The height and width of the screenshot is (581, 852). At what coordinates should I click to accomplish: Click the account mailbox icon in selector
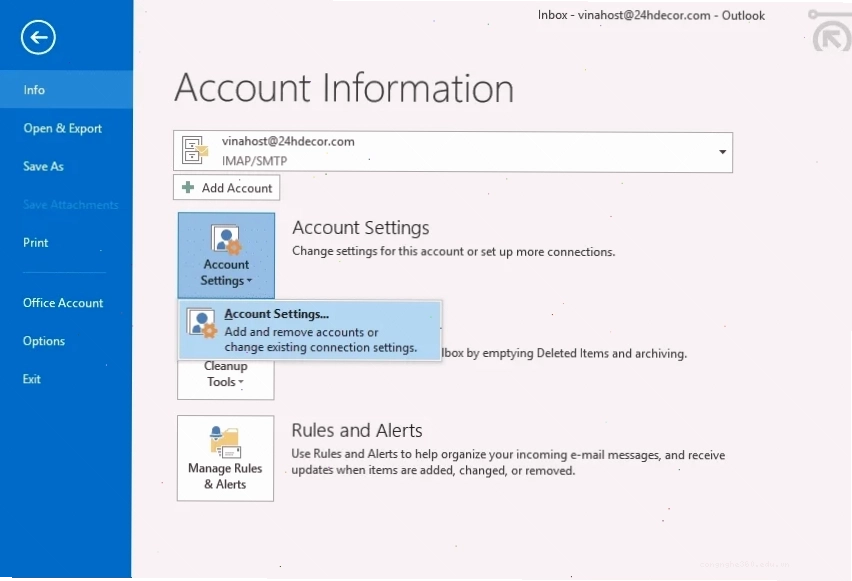click(195, 151)
